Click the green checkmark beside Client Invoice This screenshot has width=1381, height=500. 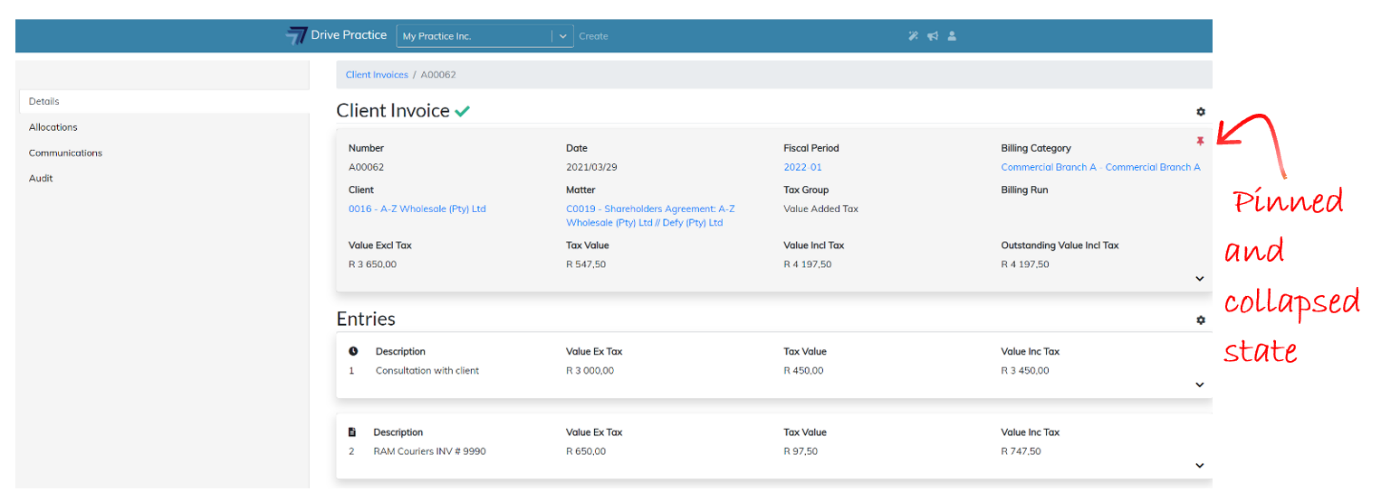[462, 112]
